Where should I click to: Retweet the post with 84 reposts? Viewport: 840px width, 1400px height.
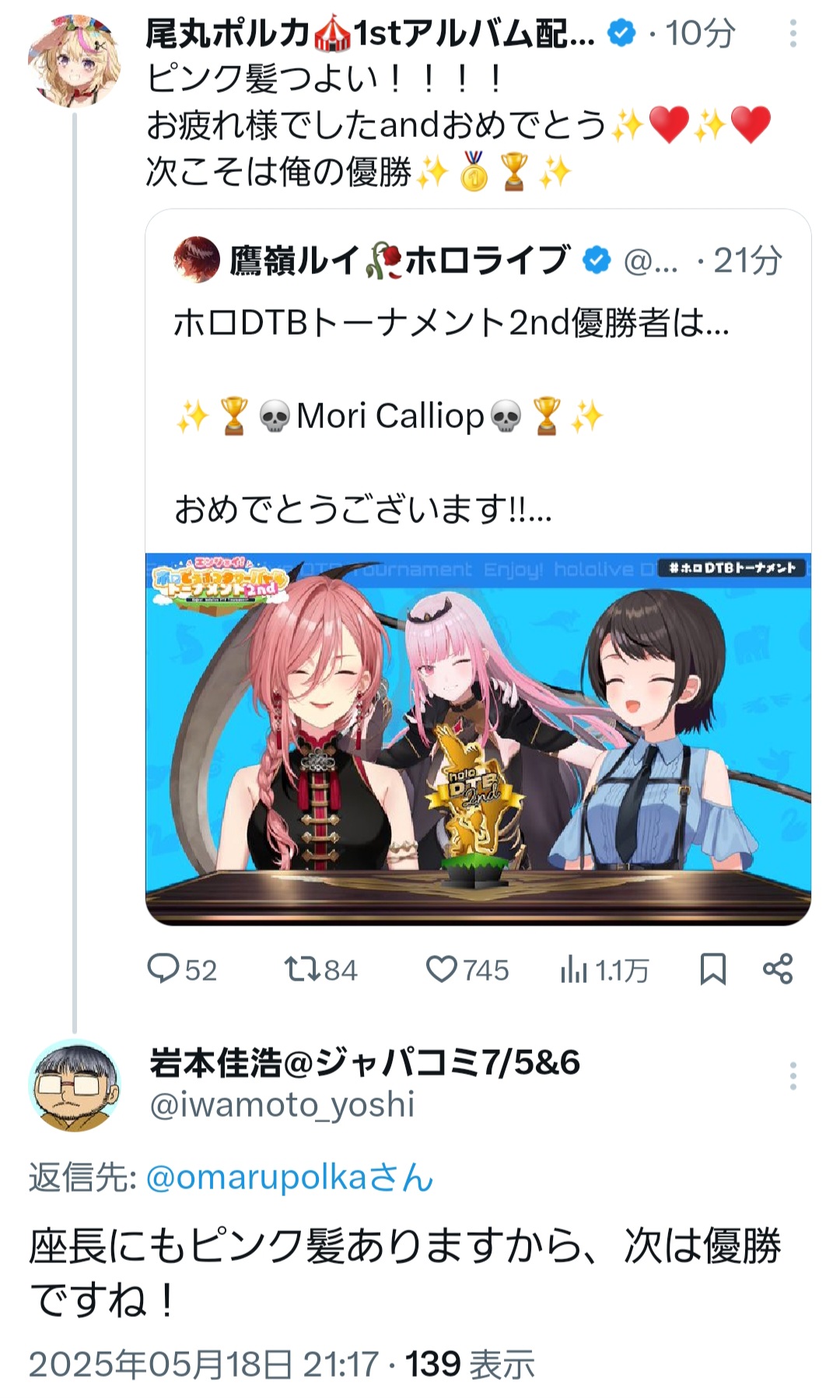point(320,970)
